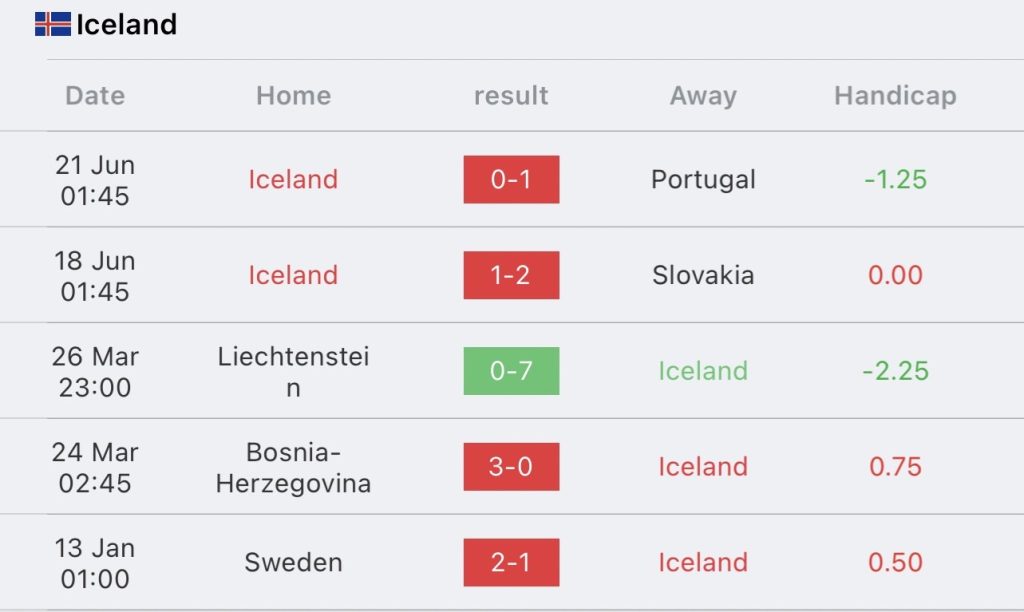Select the 21 Jun 01:45 match date
The image size is (1024, 612).
click(x=95, y=180)
